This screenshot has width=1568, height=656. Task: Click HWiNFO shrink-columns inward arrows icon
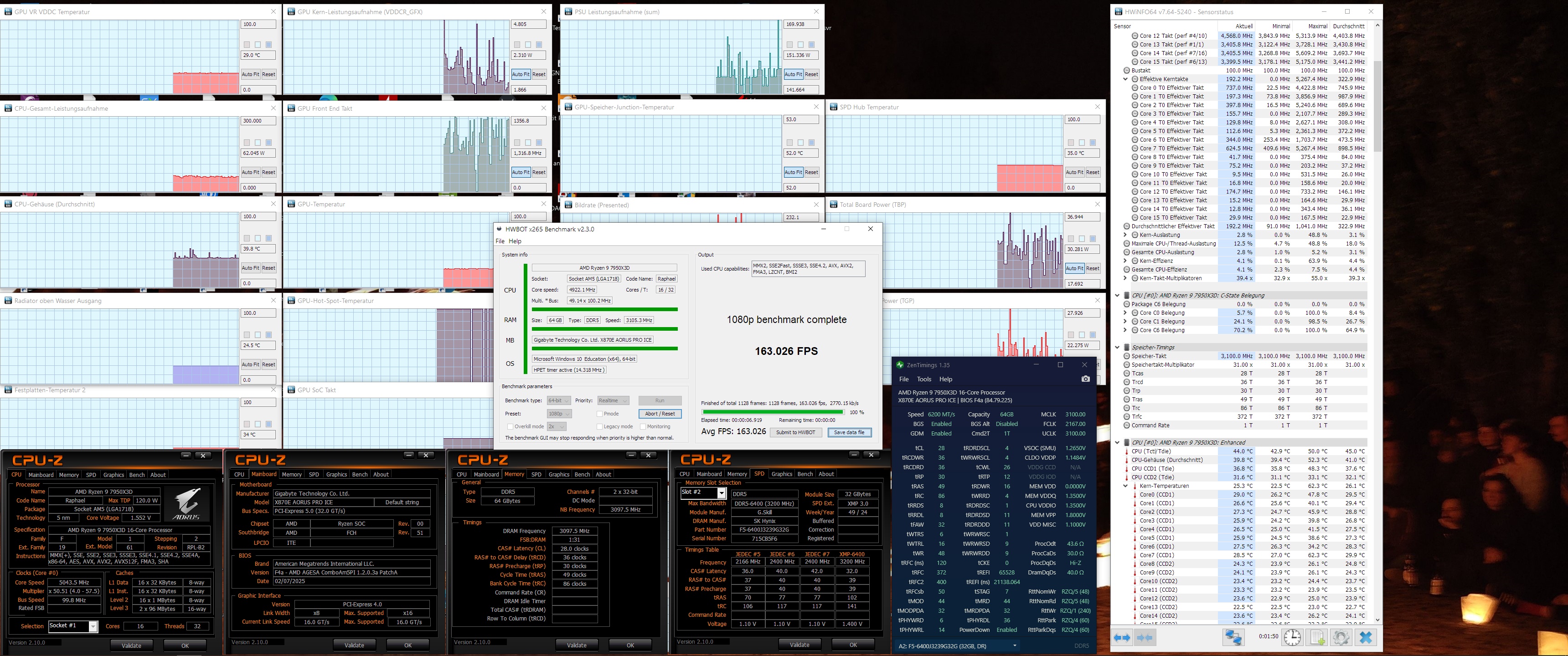click(1145, 637)
